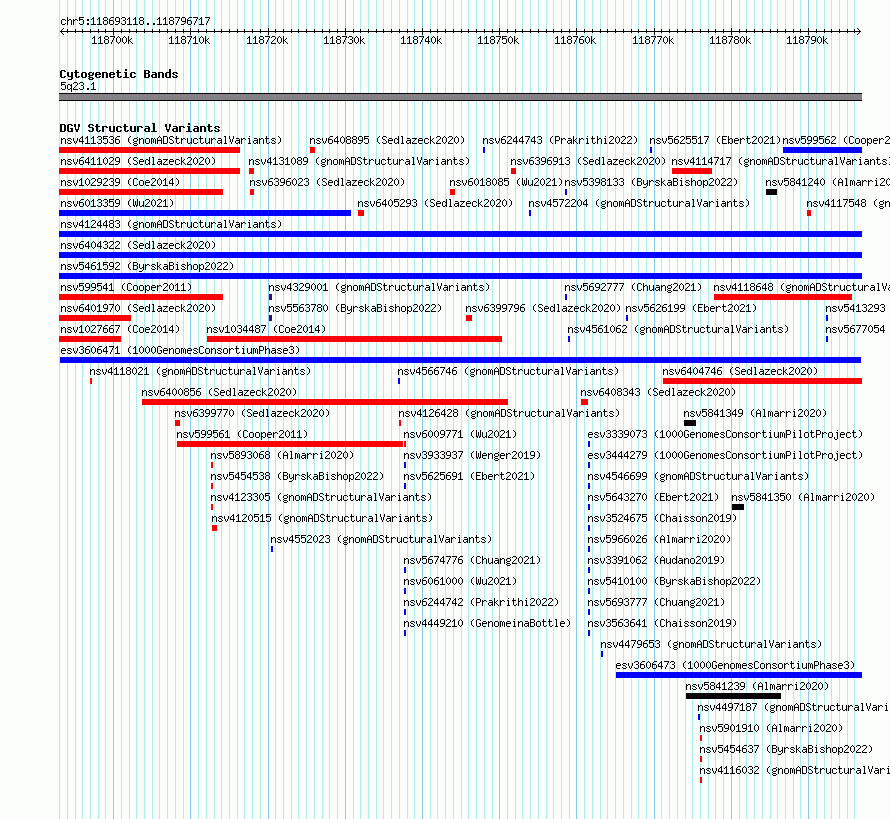Click nsv4120515 (gnomADStructuralVariants) label
Image resolution: width=890 pixels, height=819 pixels.
[x=322, y=518]
